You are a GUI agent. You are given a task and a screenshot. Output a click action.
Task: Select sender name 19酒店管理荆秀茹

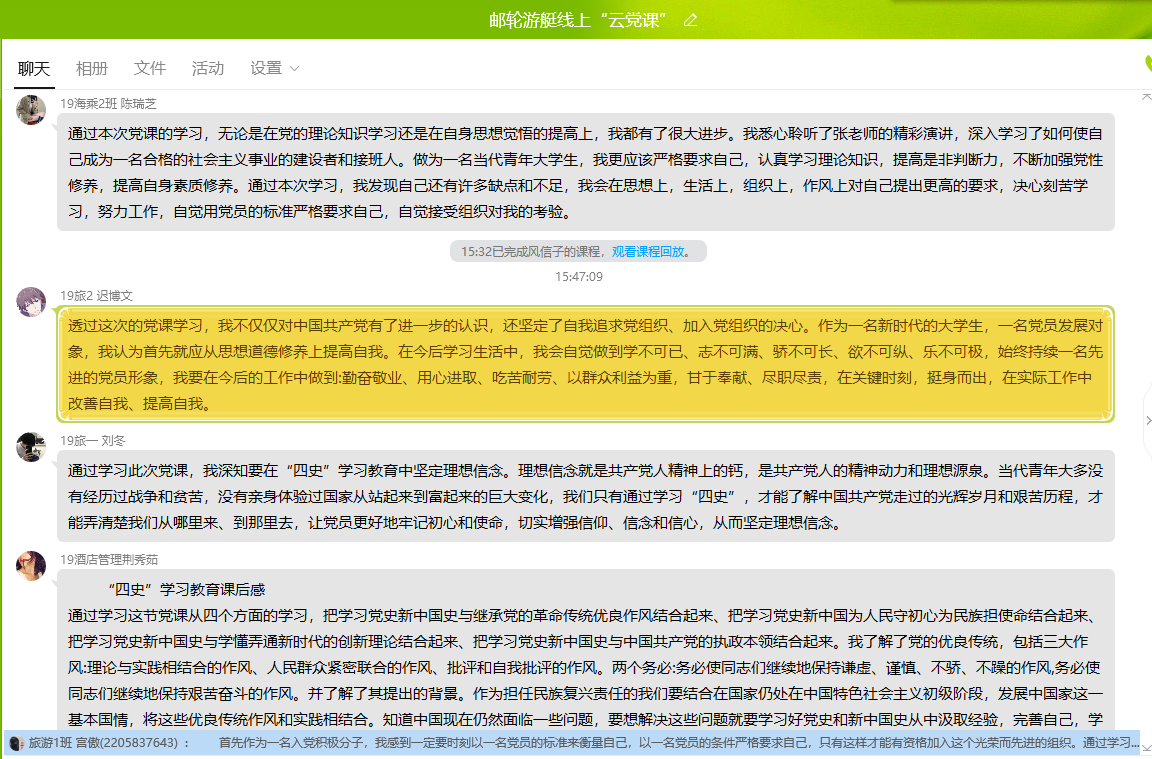tap(109, 559)
